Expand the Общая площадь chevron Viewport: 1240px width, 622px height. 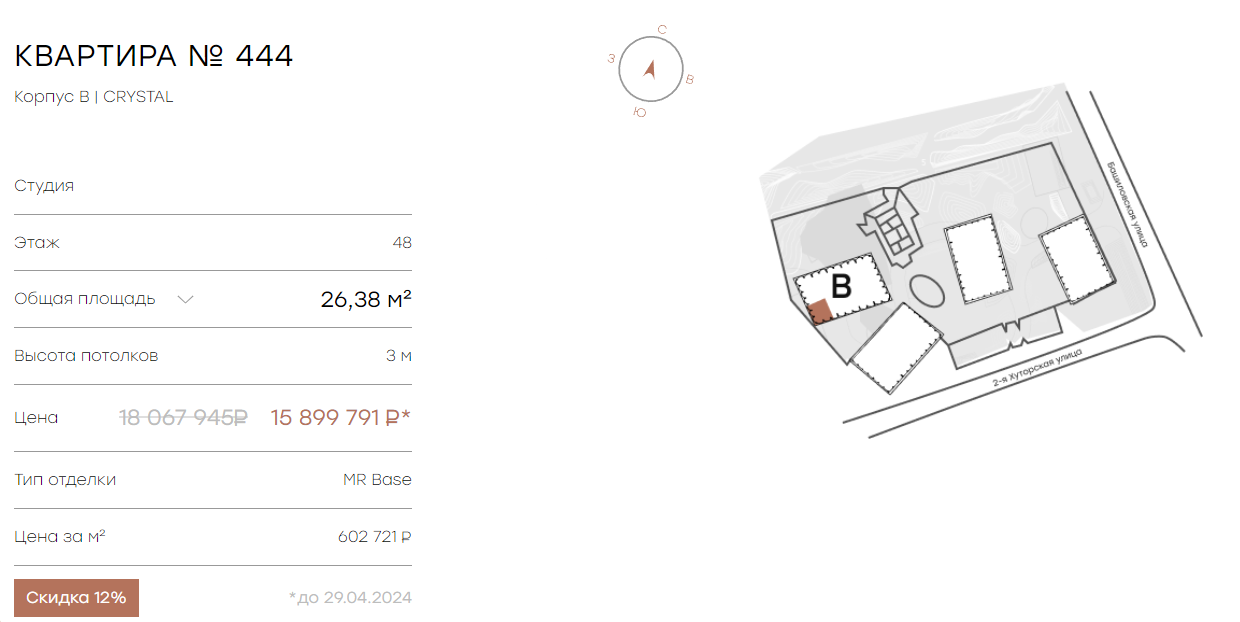click(x=185, y=299)
